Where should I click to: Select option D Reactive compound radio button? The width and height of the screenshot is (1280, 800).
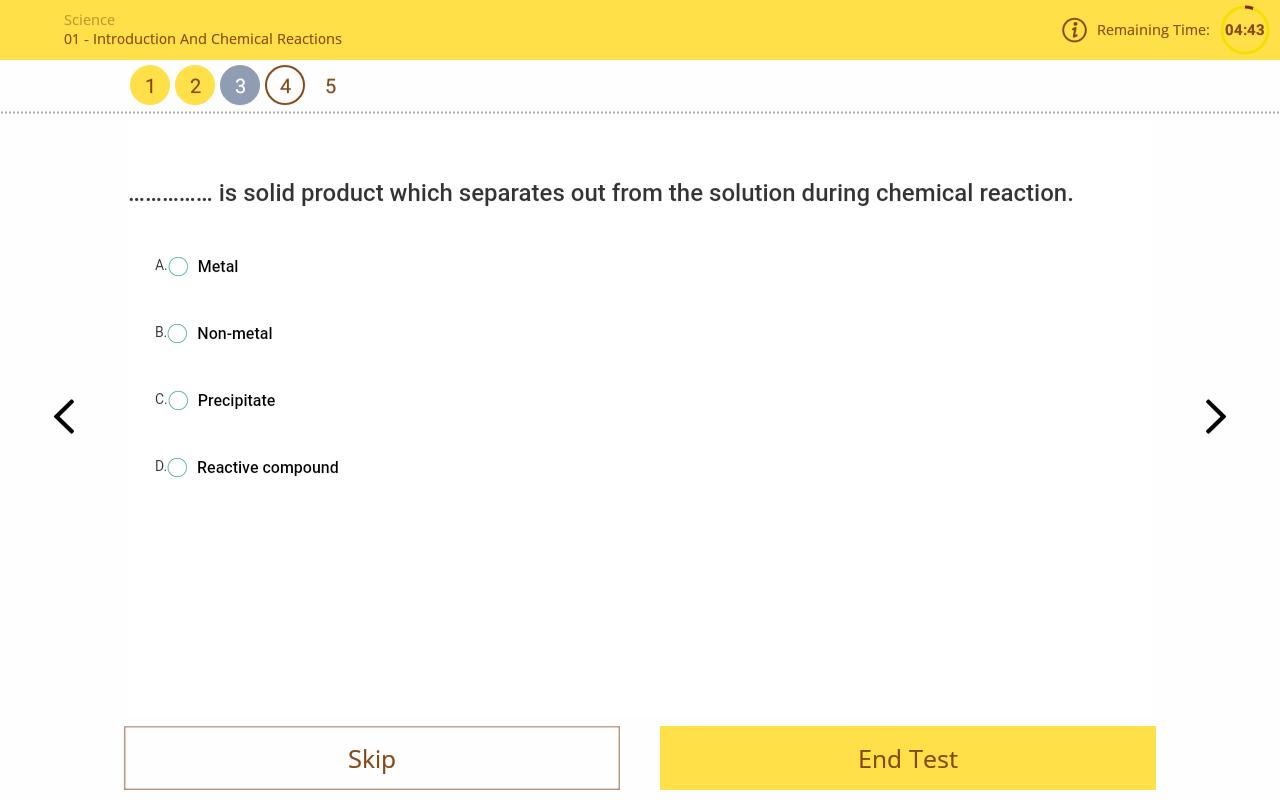pyautogui.click(x=178, y=467)
